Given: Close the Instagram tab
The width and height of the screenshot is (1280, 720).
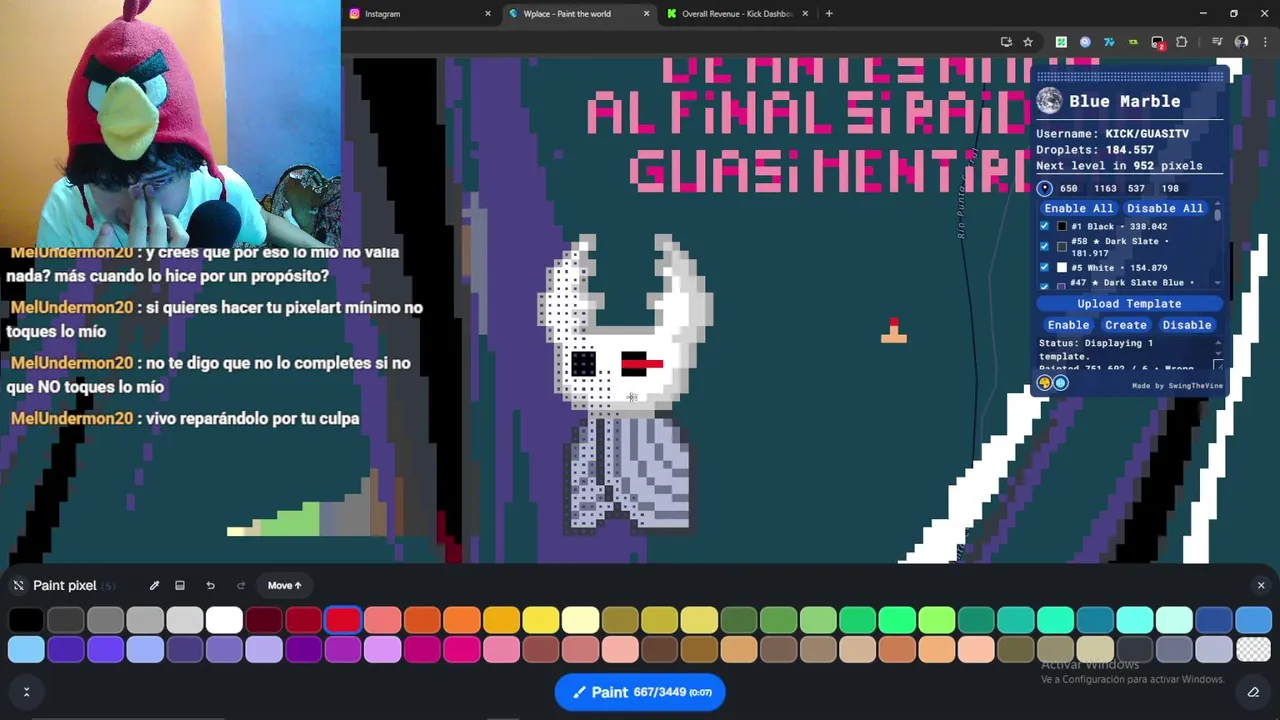Looking at the screenshot, I should (488, 14).
